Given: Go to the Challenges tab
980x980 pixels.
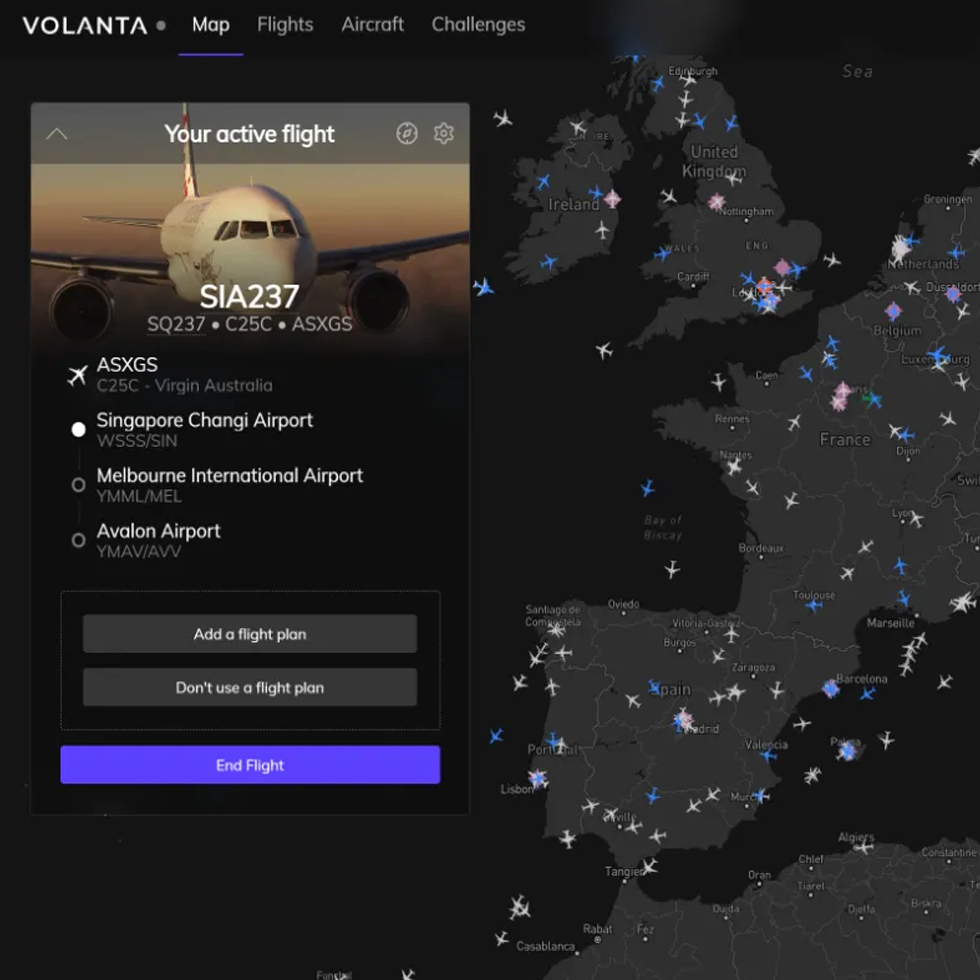Looking at the screenshot, I should tap(478, 24).
